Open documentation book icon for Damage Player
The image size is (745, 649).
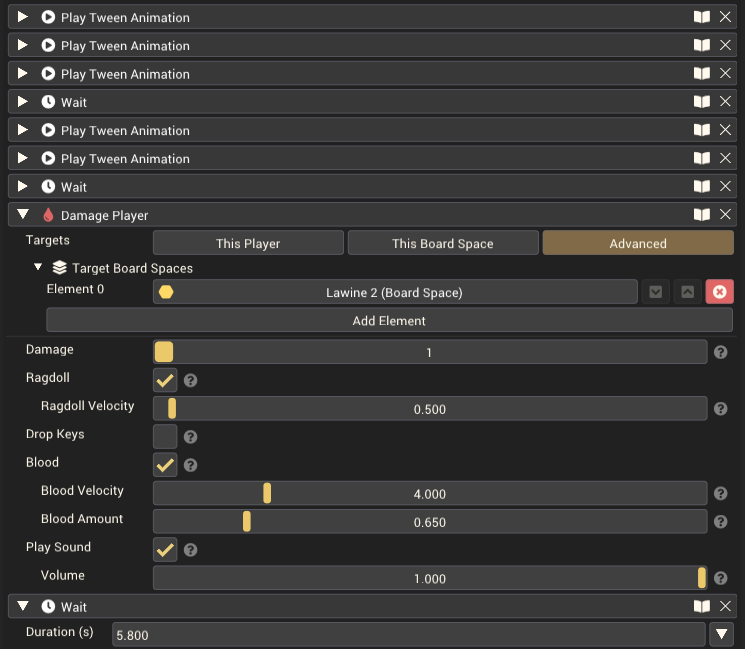pyautogui.click(x=701, y=215)
